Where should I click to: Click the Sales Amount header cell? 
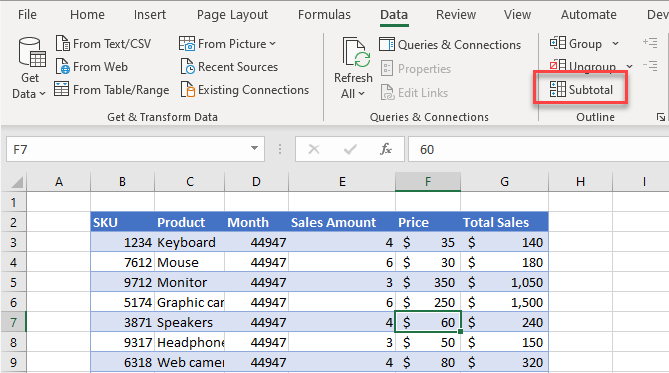[342, 222]
